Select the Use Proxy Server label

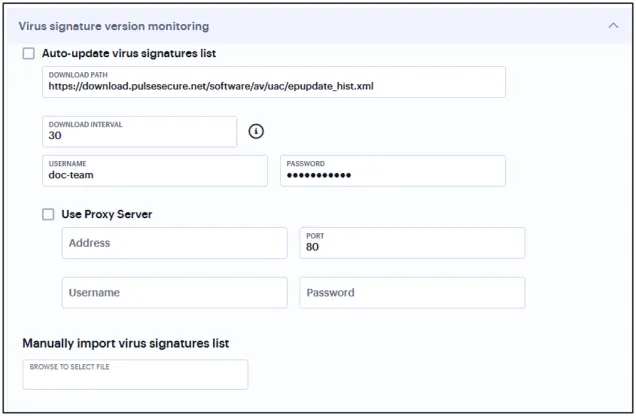[x=107, y=214]
